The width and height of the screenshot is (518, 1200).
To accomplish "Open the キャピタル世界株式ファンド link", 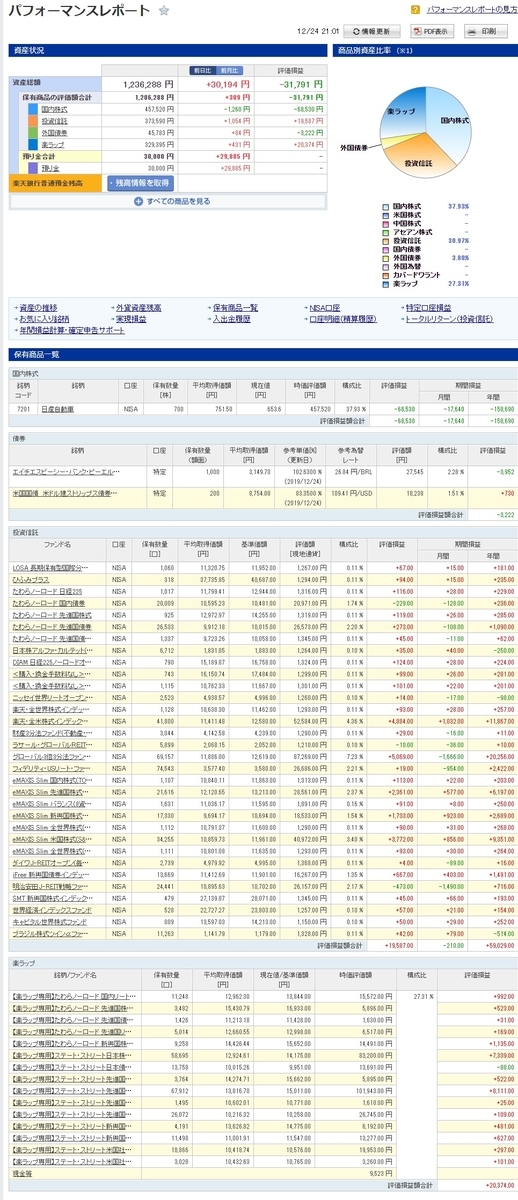I will click(49, 922).
